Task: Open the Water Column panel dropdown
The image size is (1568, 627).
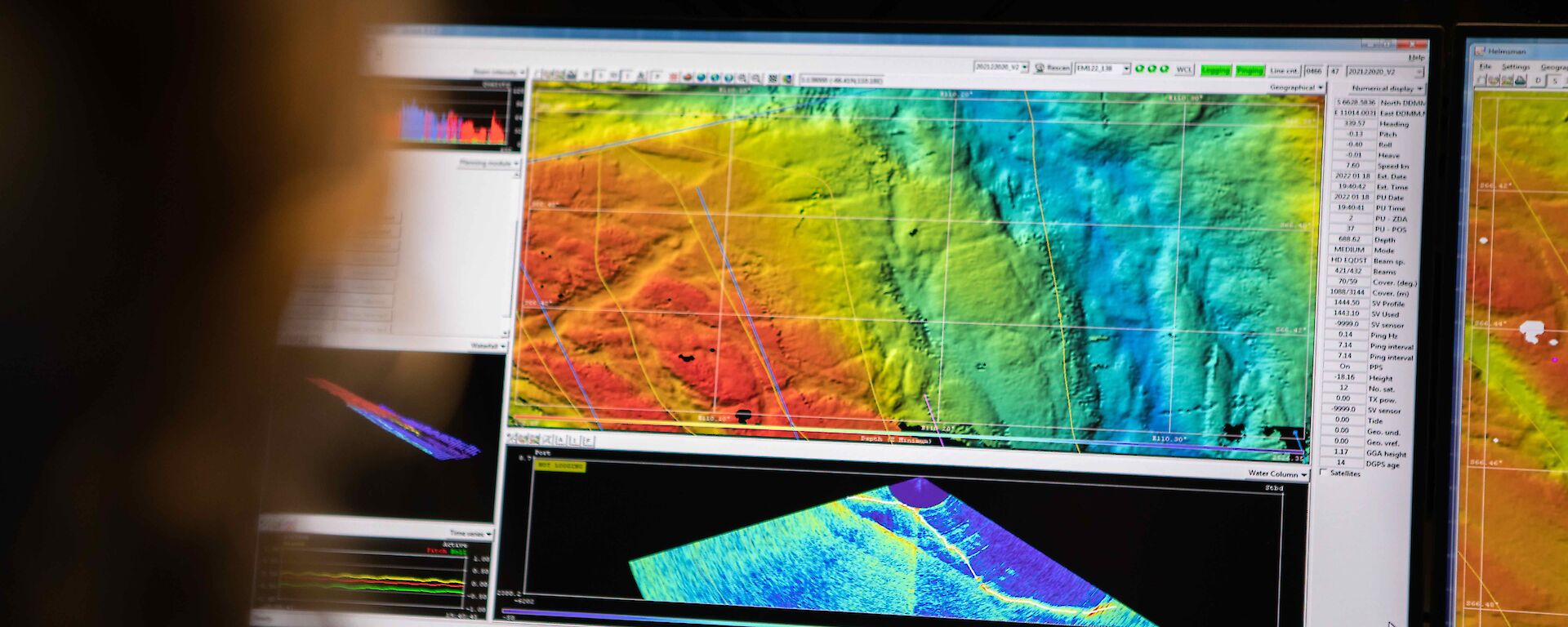Action: point(1277,474)
